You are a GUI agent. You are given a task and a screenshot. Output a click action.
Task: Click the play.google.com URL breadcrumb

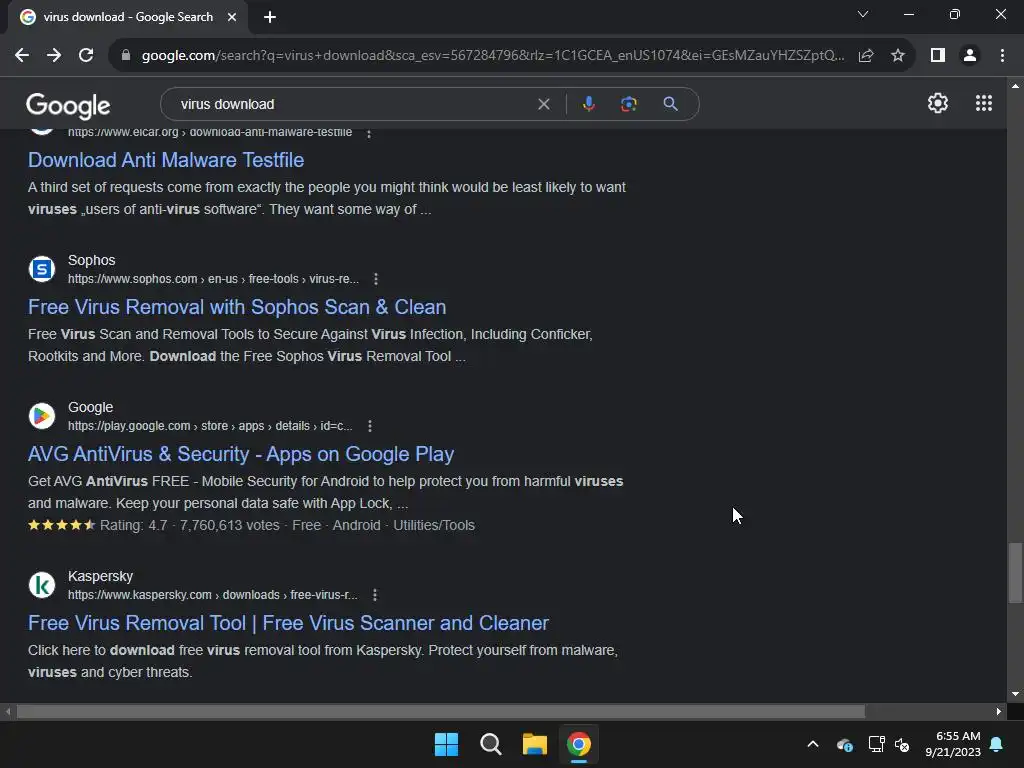coord(210,426)
